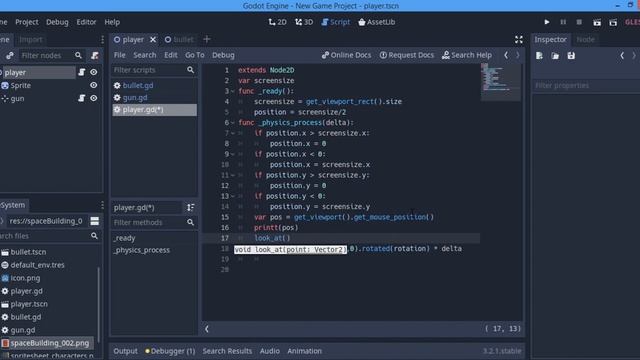Viewport: 640px width, 360px height.
Task: Open script editor Search menu
Action: [x=144, y=55]
